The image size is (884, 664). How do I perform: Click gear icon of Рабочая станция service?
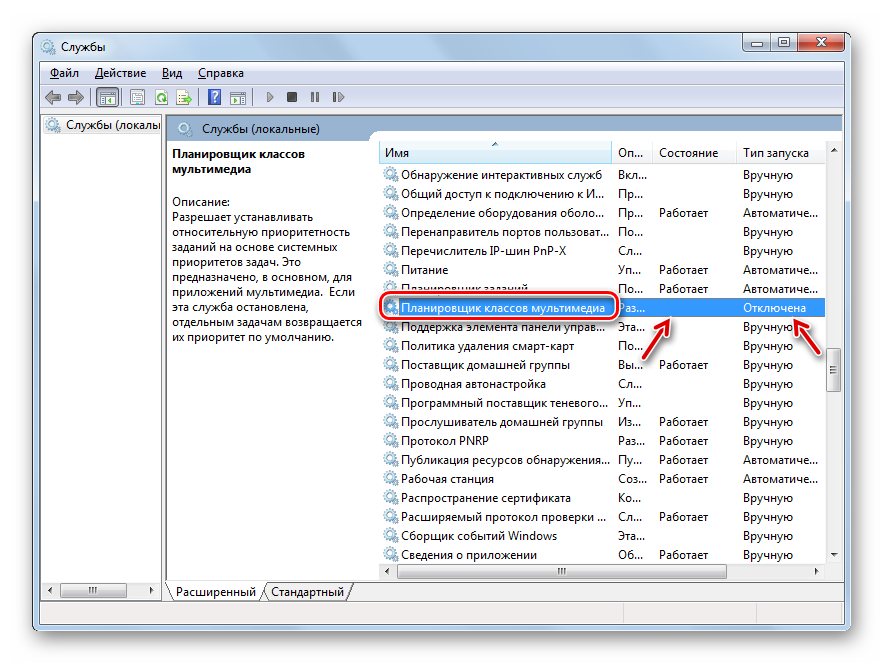click(x=391, y=479)
